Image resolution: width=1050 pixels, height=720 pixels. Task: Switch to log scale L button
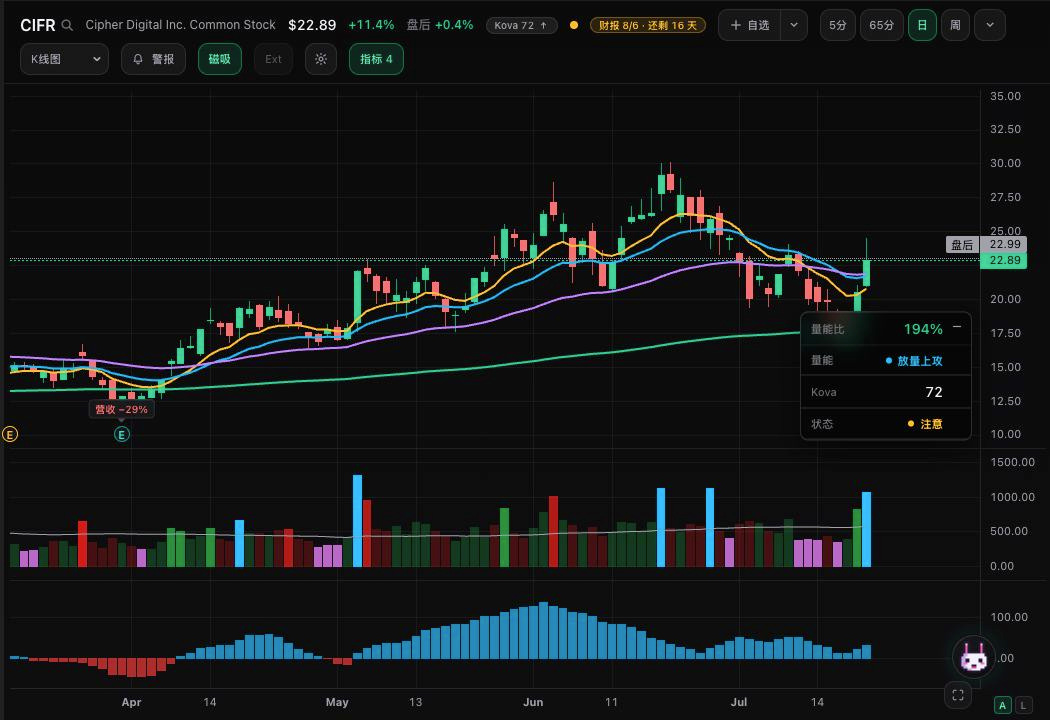(x=1023, y=705)
